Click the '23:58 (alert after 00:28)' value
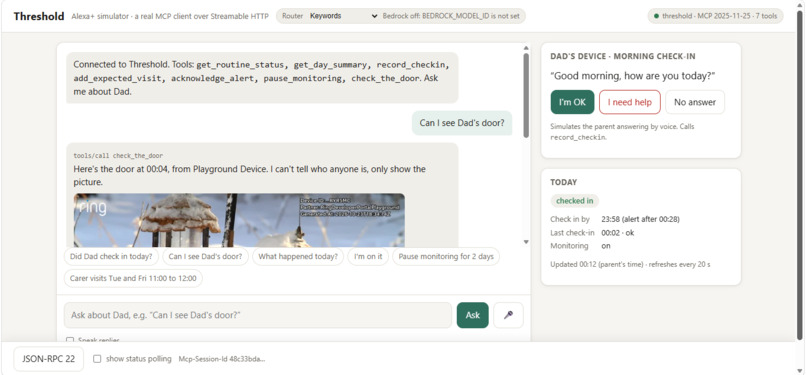The height and width of the screenshot is (375, 806). (640, 219)
